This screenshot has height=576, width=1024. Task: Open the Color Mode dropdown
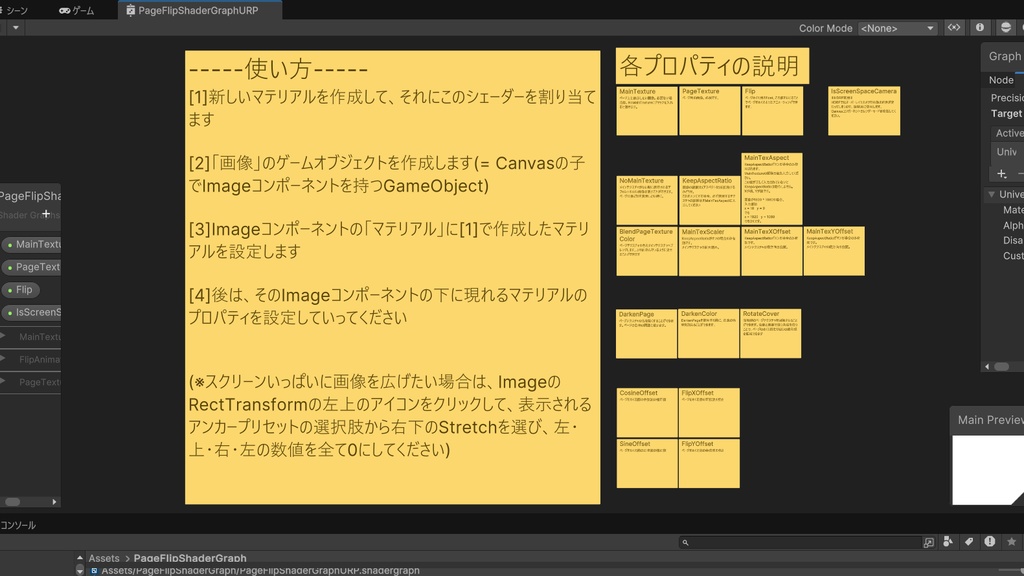[897, 28]
